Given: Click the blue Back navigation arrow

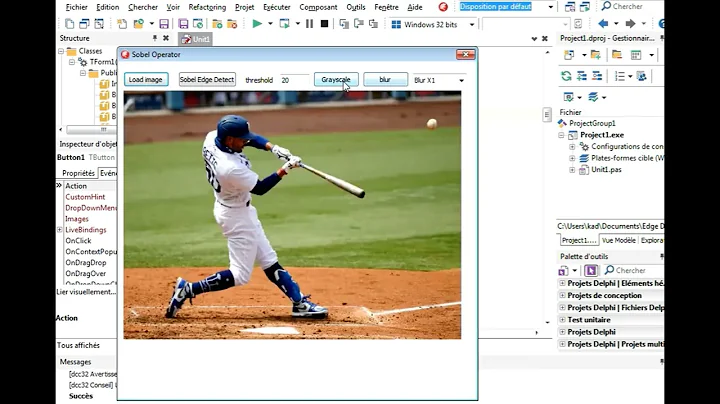Looking at the screenshot, I should point(603,23).
